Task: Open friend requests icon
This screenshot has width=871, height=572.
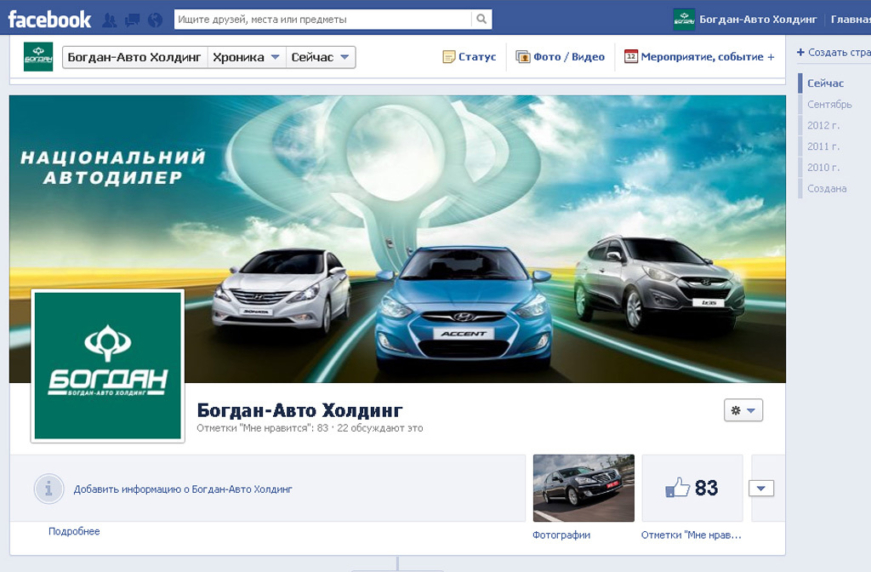Action: coord(110,20)
